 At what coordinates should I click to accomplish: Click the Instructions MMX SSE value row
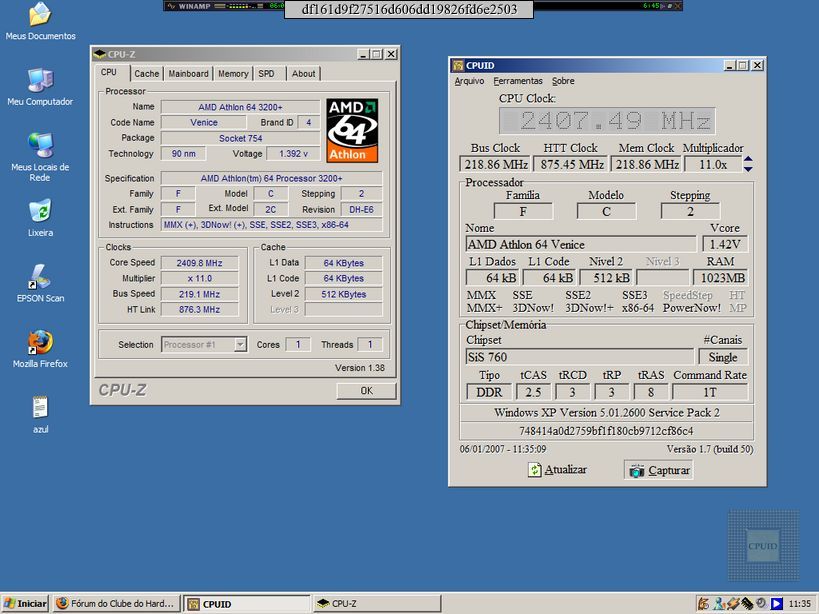click(x=271, y=225)
